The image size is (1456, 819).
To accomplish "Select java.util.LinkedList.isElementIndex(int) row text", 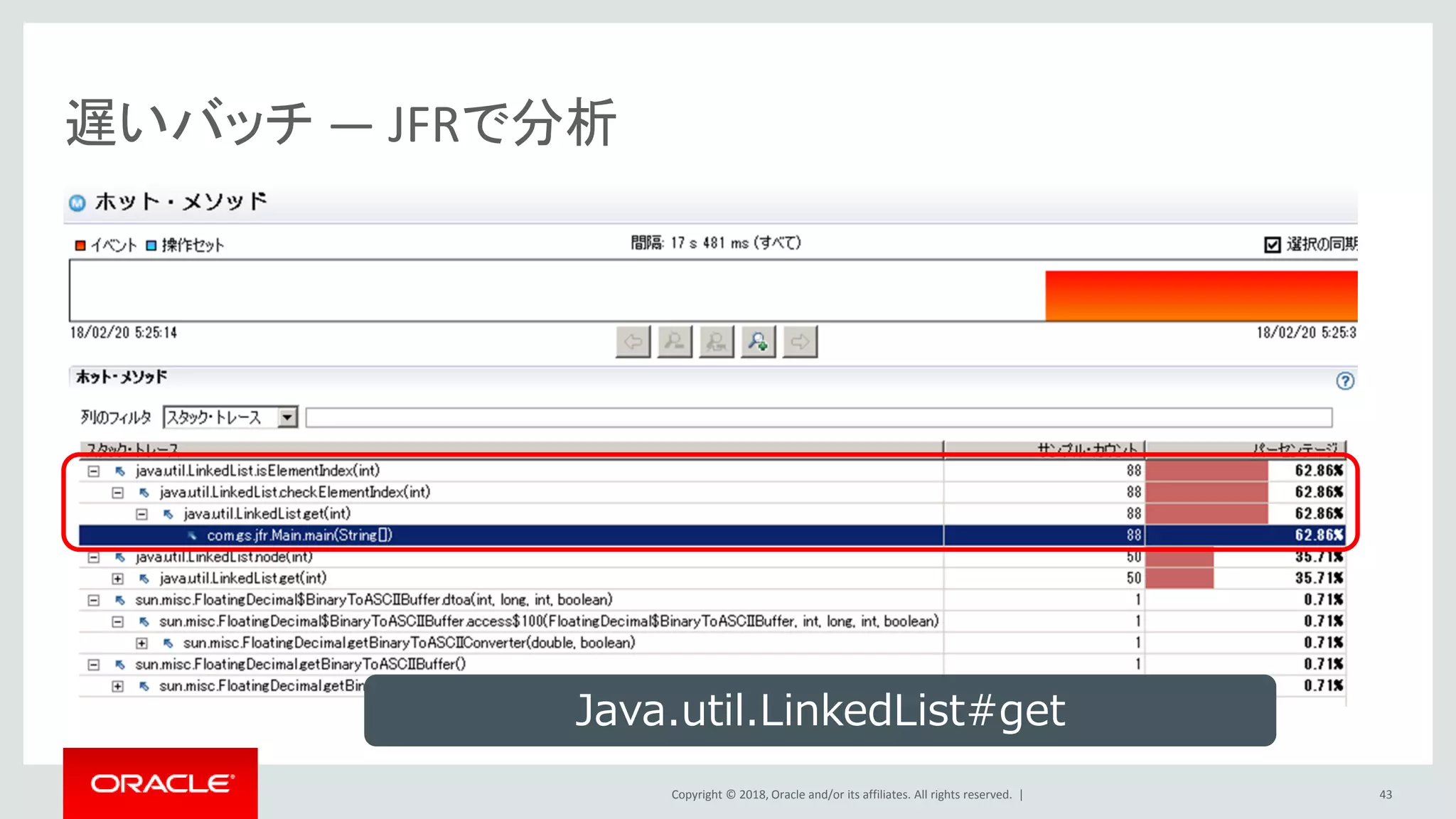I will click(x=257, y=471).
